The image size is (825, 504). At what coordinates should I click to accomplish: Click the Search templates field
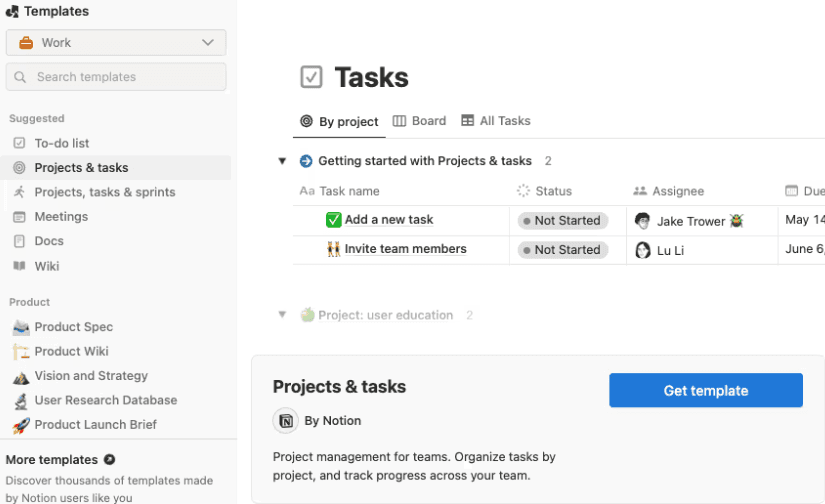tap(116, 77)
